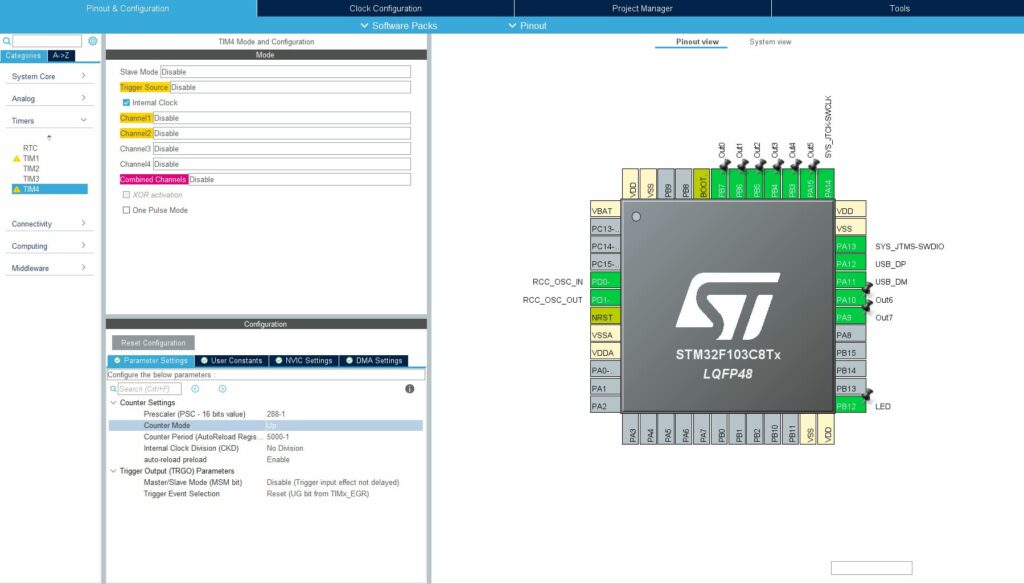The height and width of the screenshot is (584, 1024).
Task: Switch to the NVIC Settings tab
Action: pos(304,361)
